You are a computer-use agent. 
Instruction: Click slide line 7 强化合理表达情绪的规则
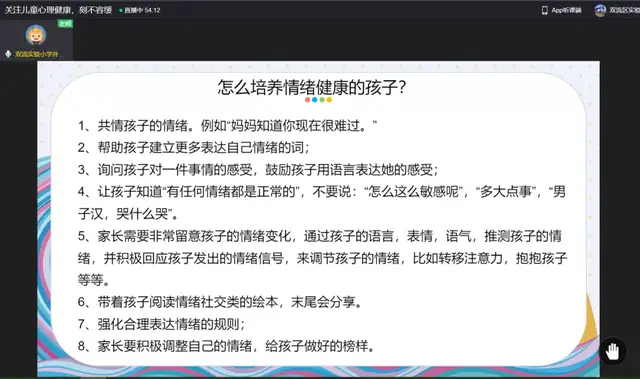click(162, 324)
